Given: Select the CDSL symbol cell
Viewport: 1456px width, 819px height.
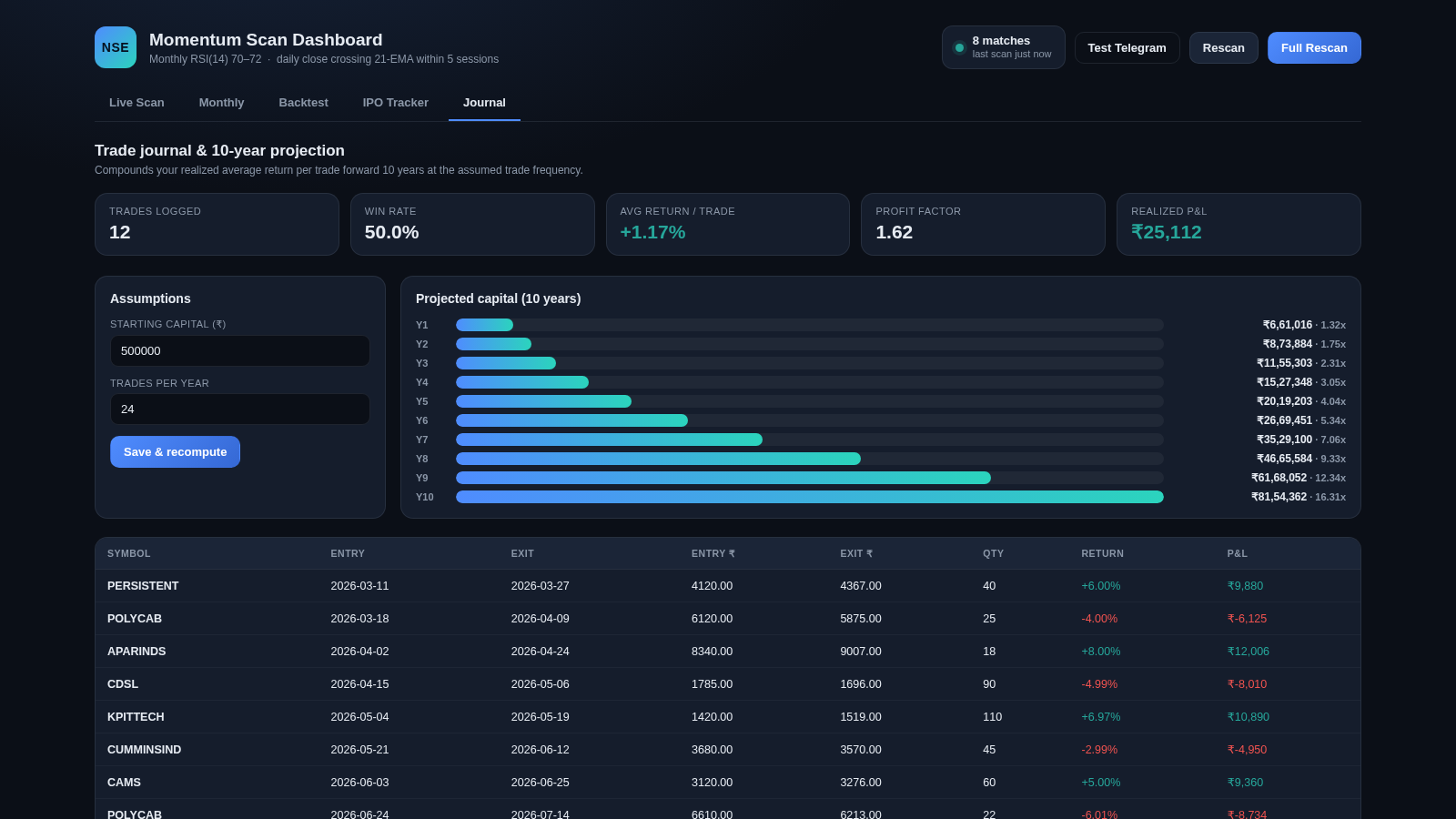Looking at the screenshot, I should coord(123,684).
